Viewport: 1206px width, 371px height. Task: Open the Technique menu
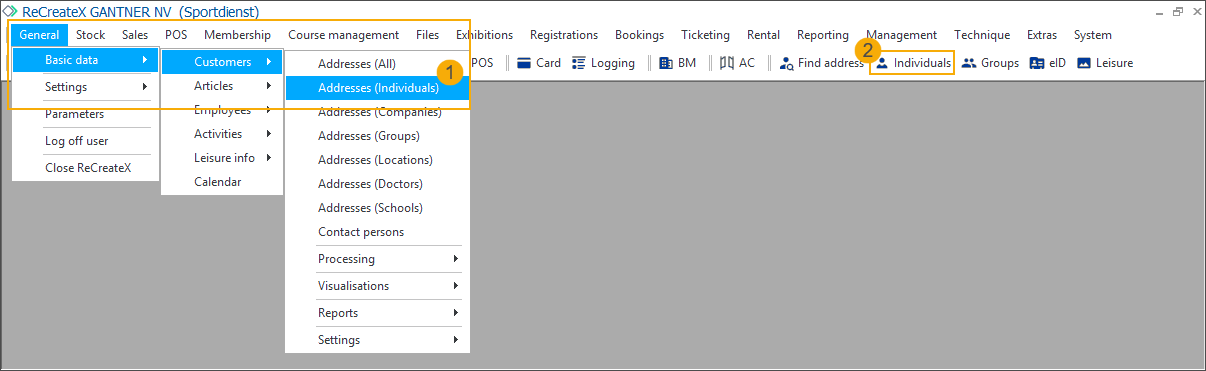982,35
